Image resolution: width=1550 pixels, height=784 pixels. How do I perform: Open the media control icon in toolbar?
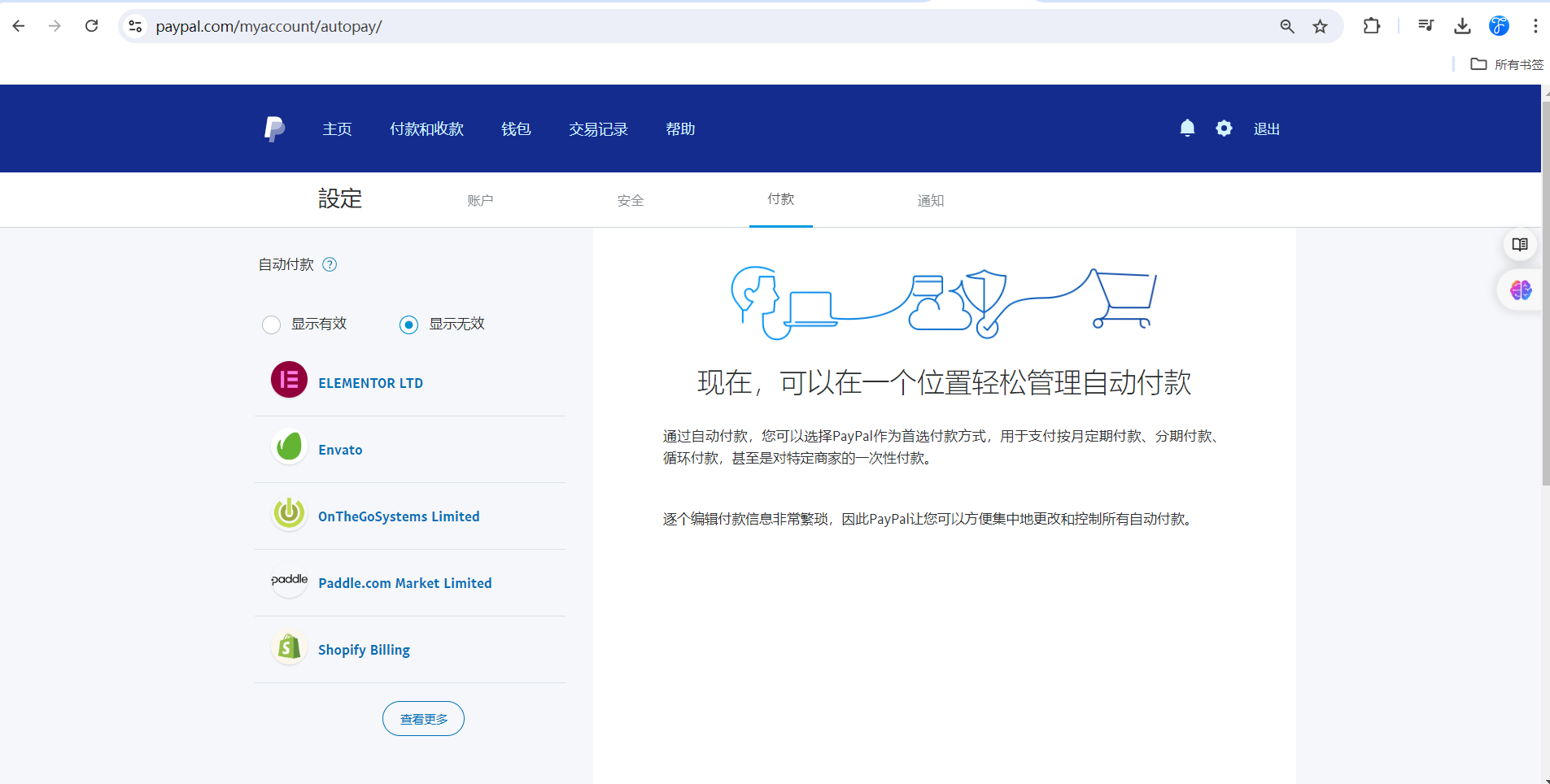coord(1426,26)
